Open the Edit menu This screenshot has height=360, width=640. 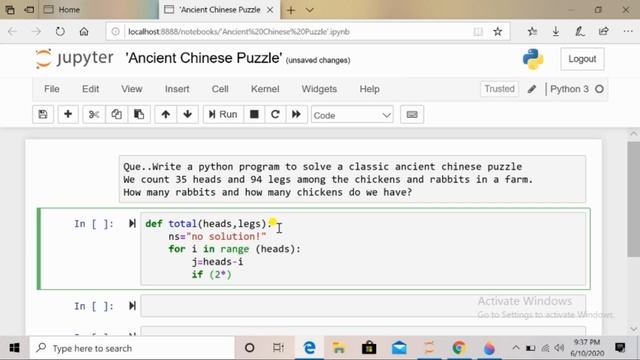pyautogui.click(x=91, y=89)
